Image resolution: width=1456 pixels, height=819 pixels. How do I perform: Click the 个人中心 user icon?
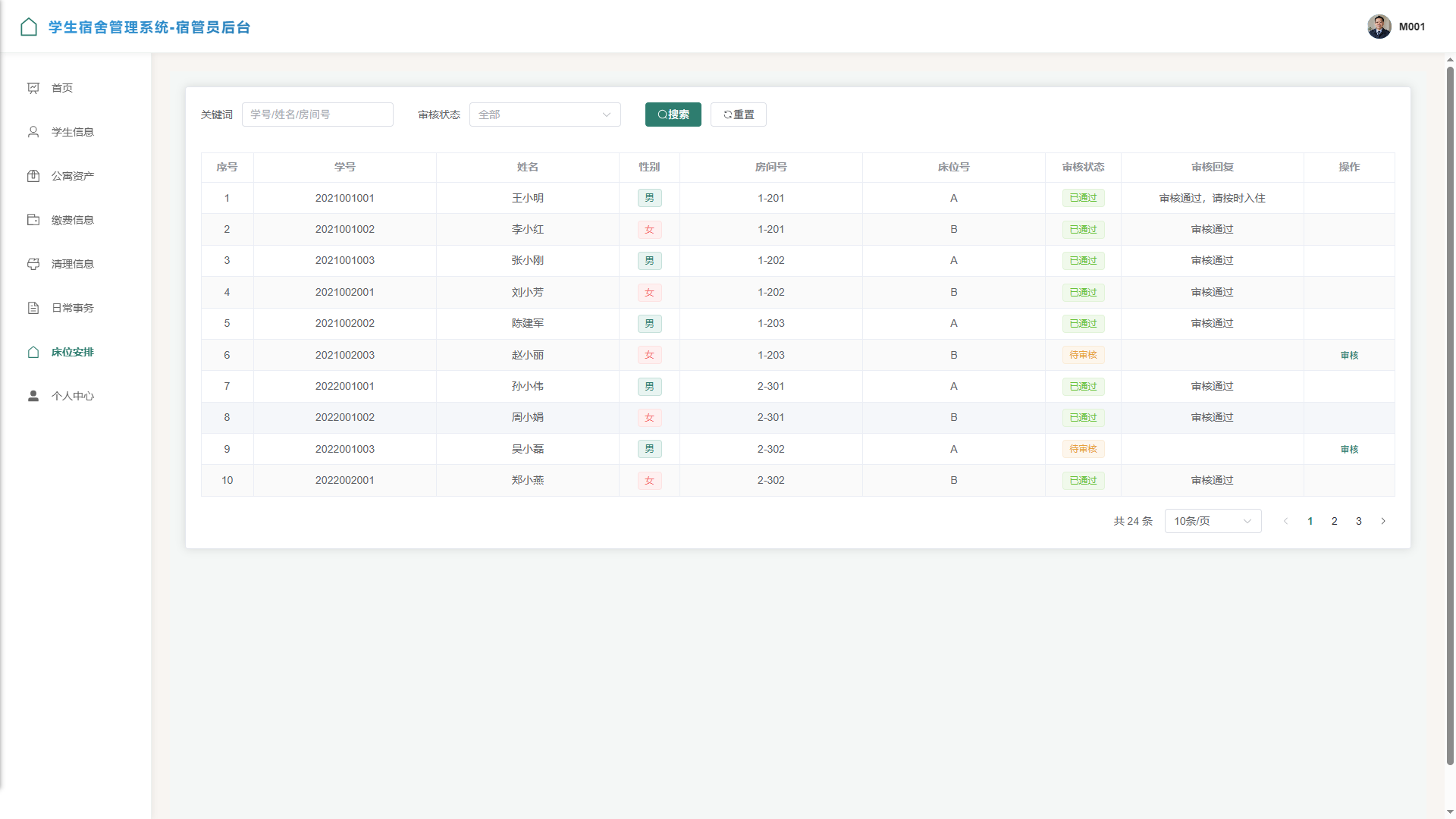coord(33,396)
